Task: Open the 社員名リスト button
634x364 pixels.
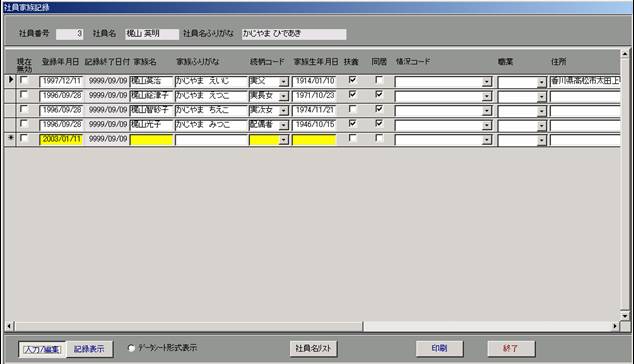Action: 313,348
